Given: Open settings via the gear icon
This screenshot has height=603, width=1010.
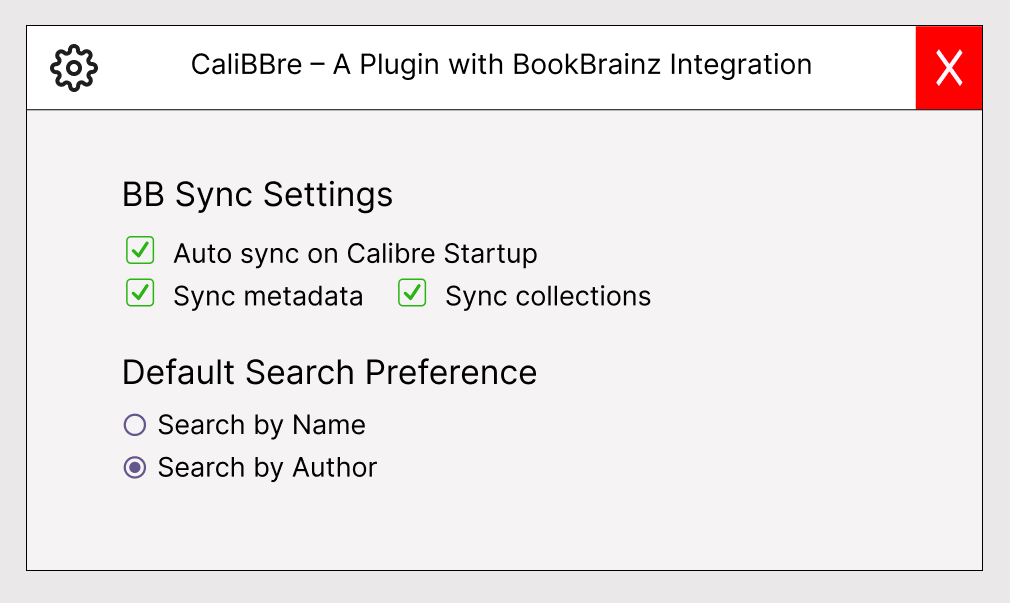Looking at the screenshot, I should click(74, 68).
